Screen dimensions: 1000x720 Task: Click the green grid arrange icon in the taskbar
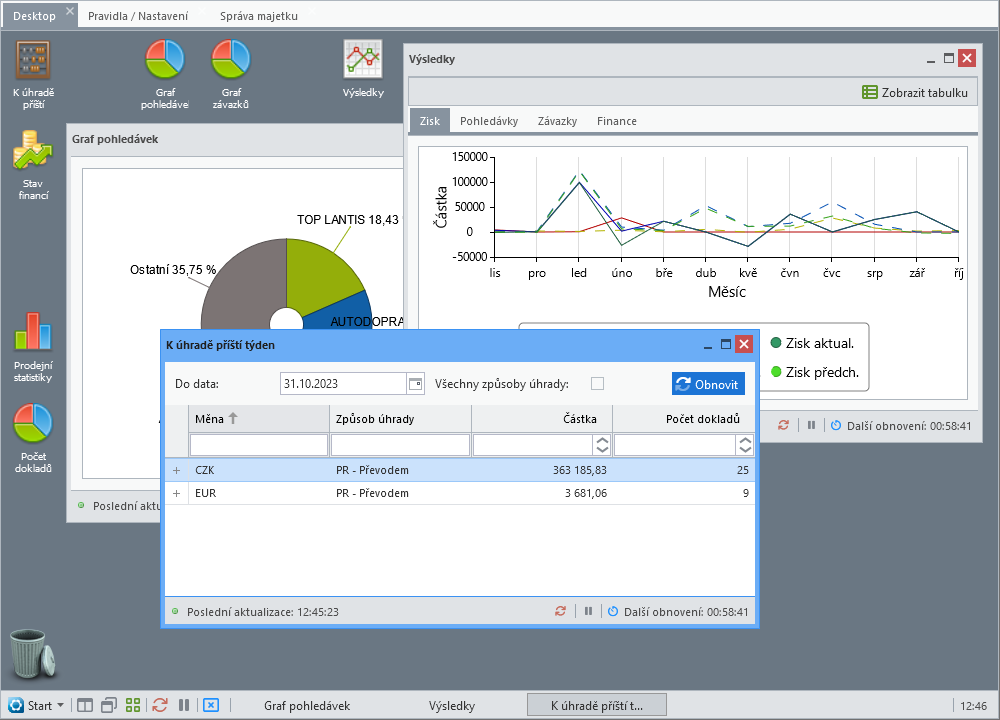[x=133, y=705]
